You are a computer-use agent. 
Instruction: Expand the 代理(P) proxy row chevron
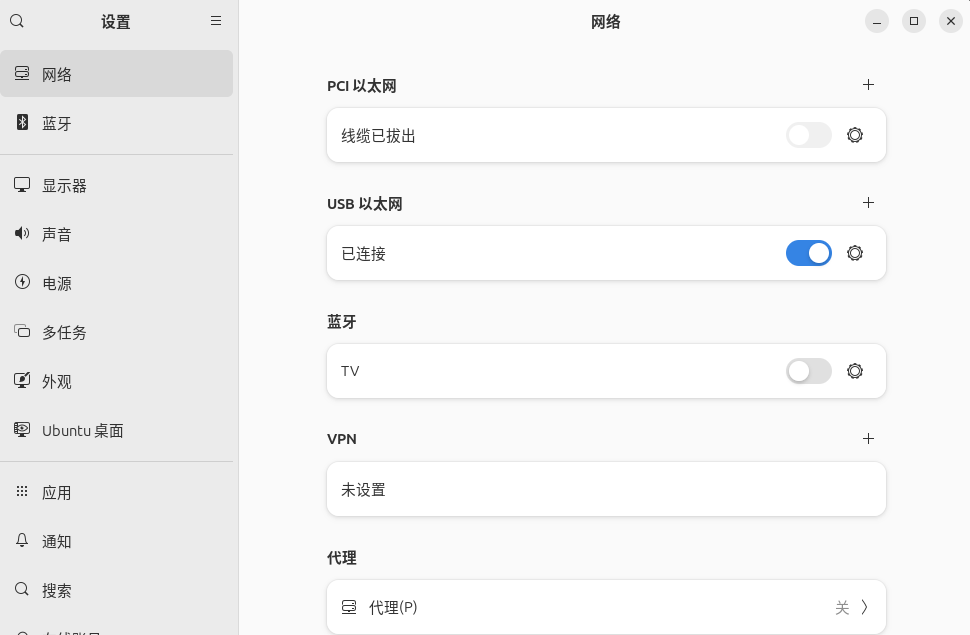tap(864, 607)
